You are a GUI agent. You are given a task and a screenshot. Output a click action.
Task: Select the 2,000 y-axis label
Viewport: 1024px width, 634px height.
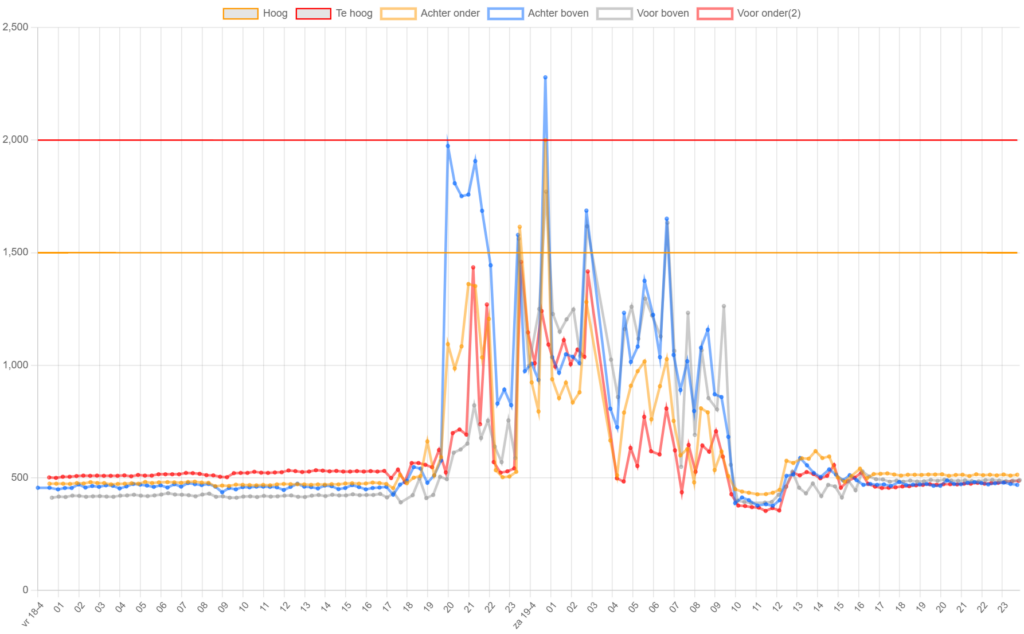coord(17,140)
